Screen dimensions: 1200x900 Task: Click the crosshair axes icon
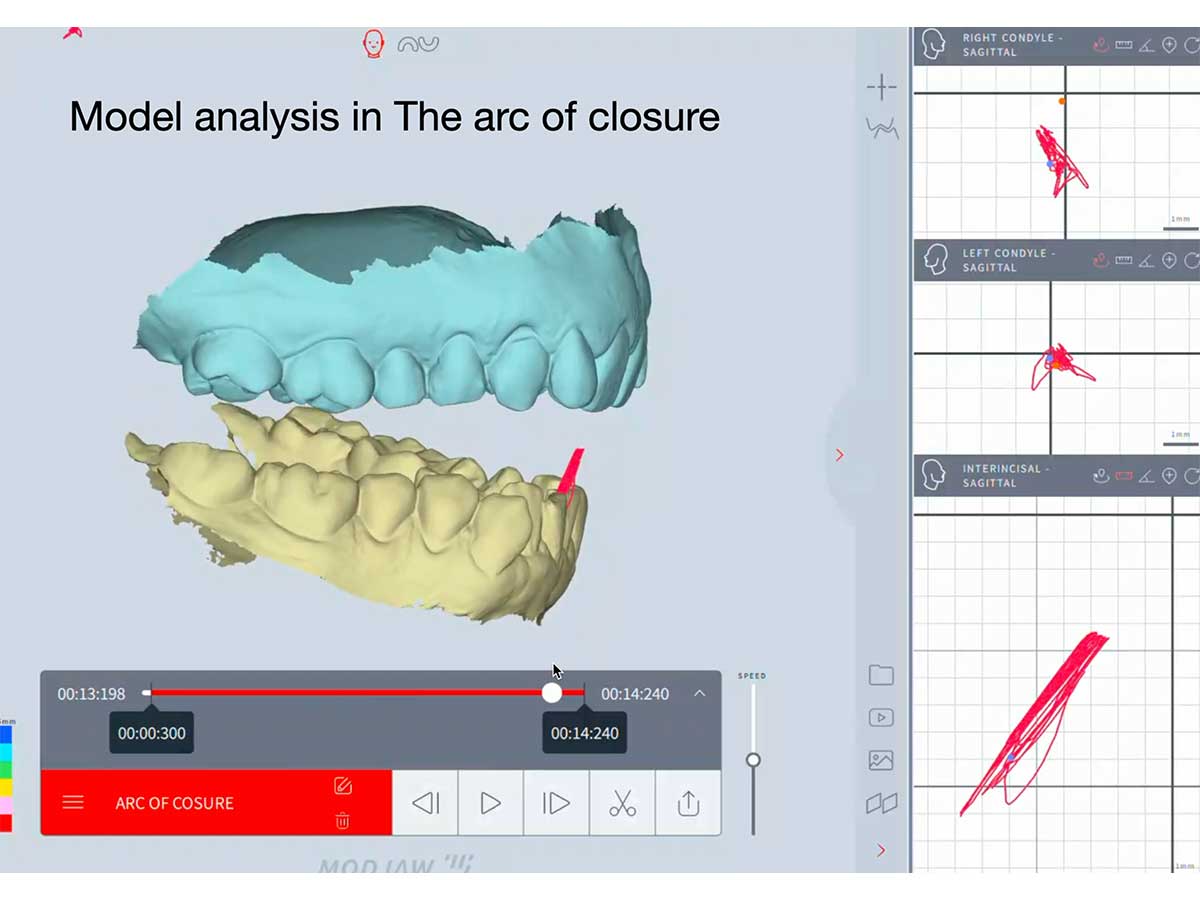click(x=881, y=88)
